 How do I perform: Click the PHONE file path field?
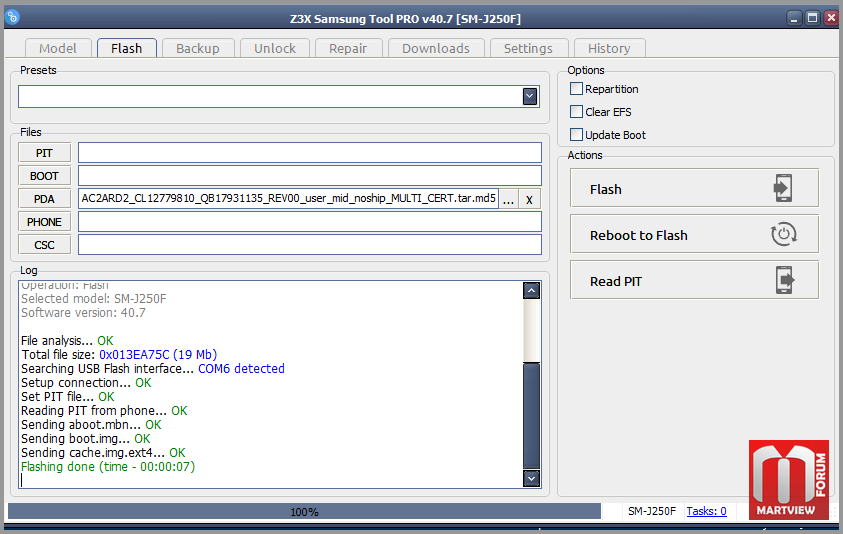click(x=310, y=222)
